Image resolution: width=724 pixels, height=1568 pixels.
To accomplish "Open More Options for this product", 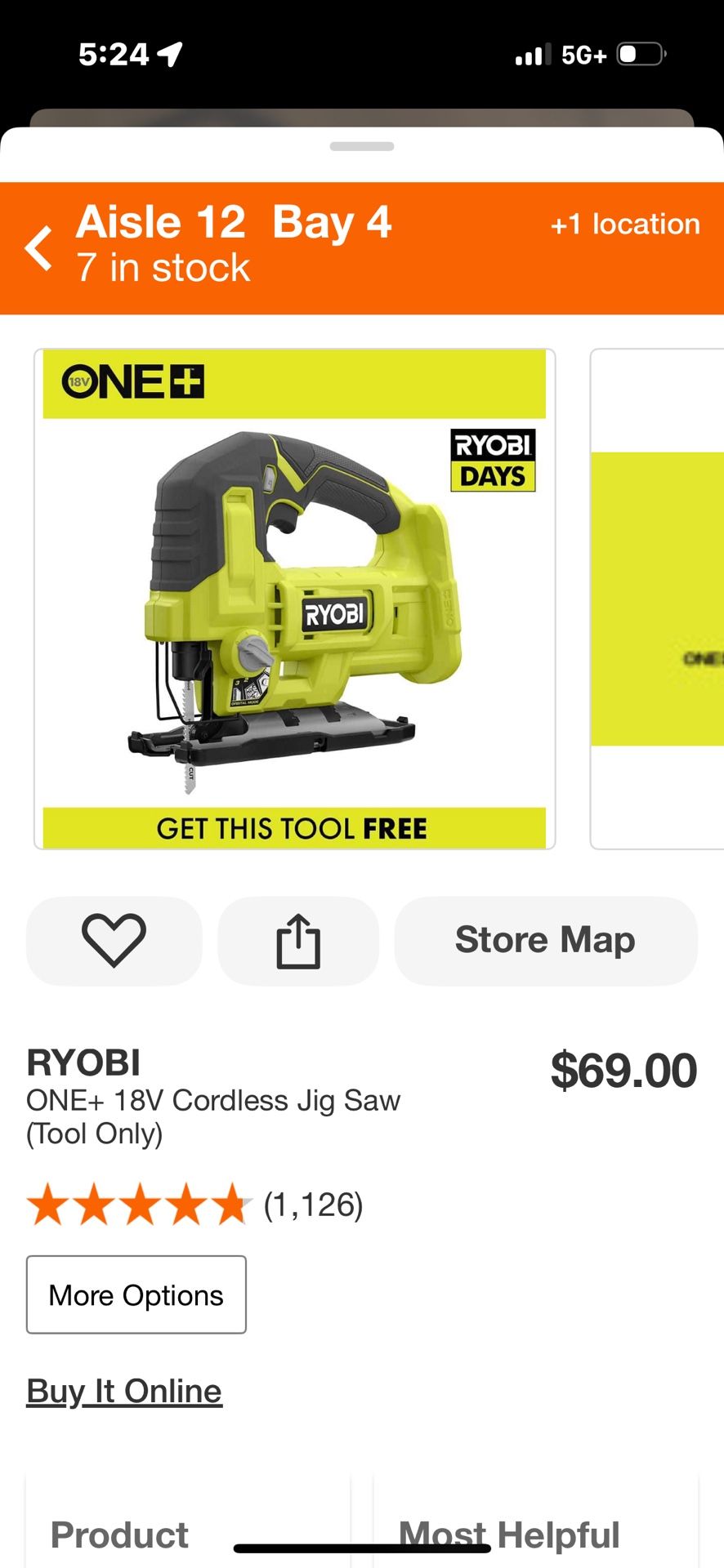I will pos(136,1294).
